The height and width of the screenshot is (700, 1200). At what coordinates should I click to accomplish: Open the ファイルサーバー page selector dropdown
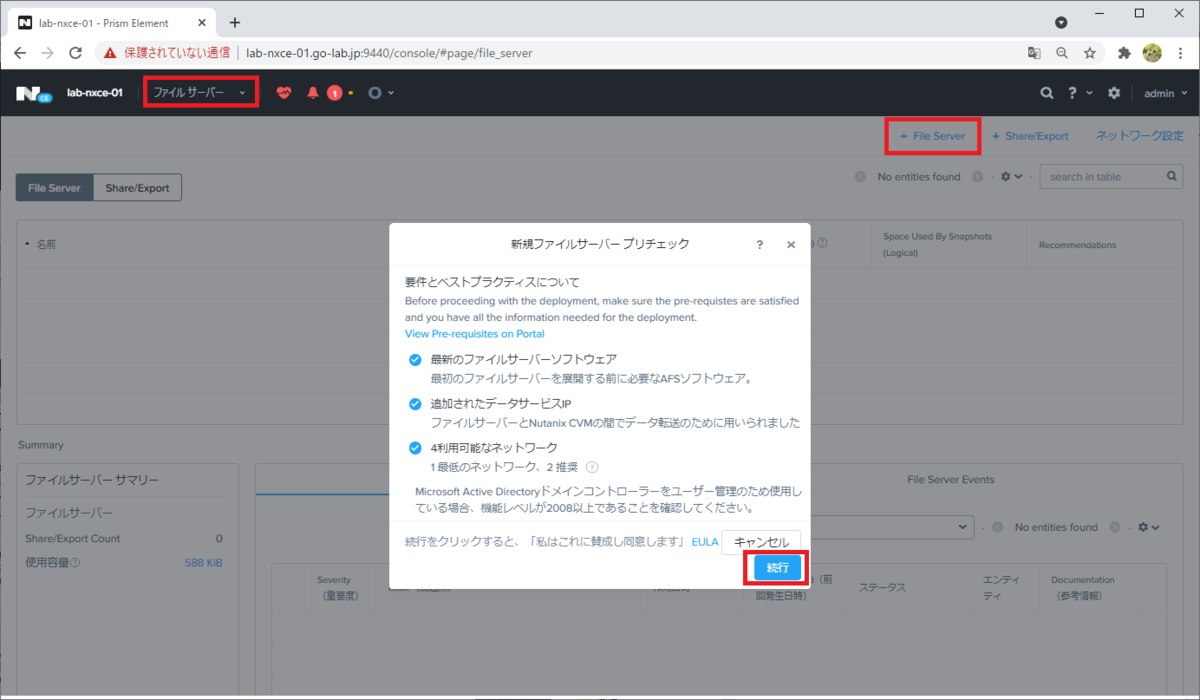coord(200,91)
